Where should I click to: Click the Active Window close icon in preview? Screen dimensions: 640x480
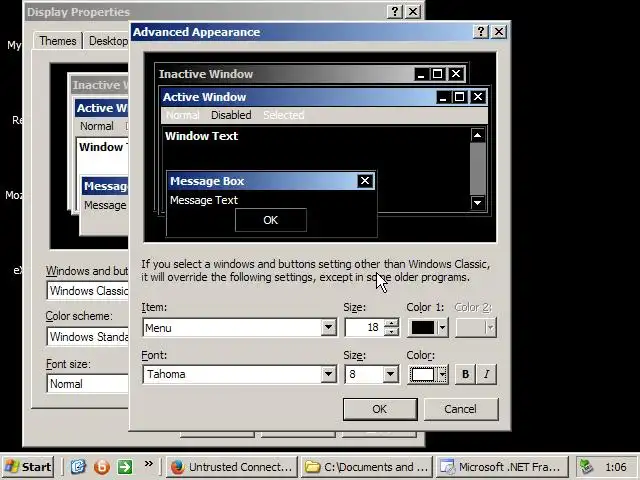(478, 97)
